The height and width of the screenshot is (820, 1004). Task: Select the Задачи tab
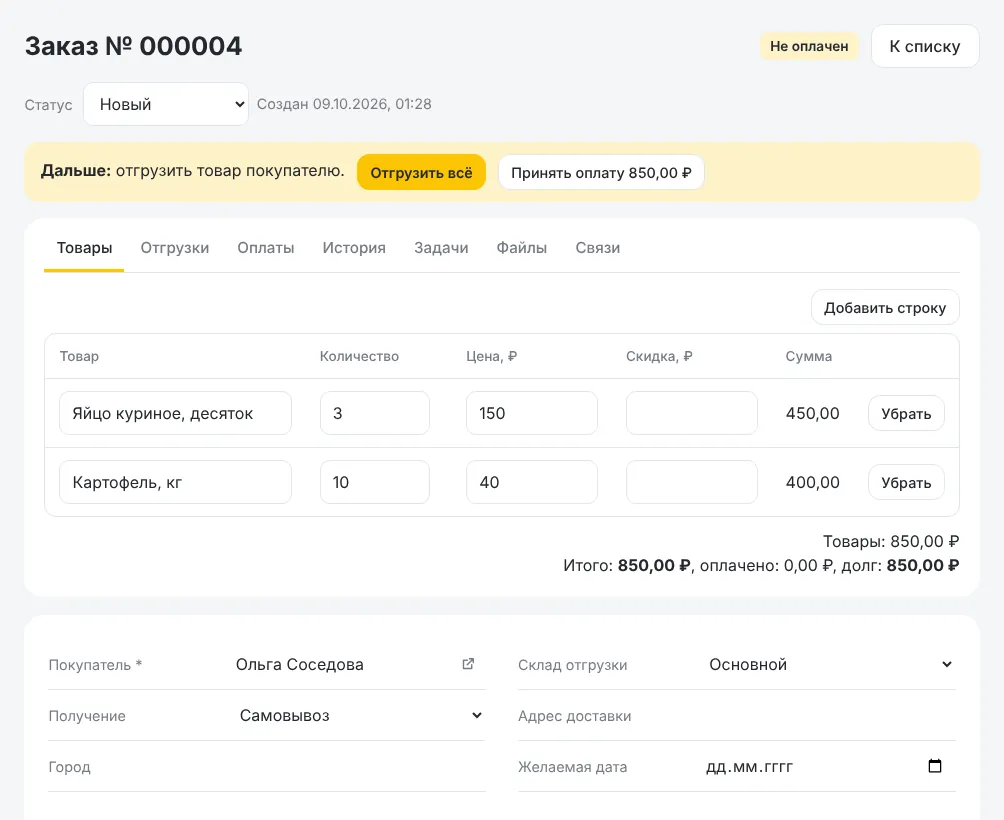[x=441, y=248]
